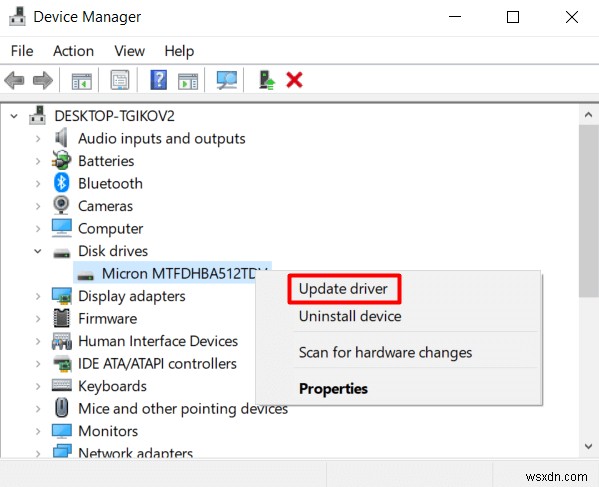Screen dimensions: 599x487
Task: Click Scan for hardware changes monitor icon
Action: point(227,80)
